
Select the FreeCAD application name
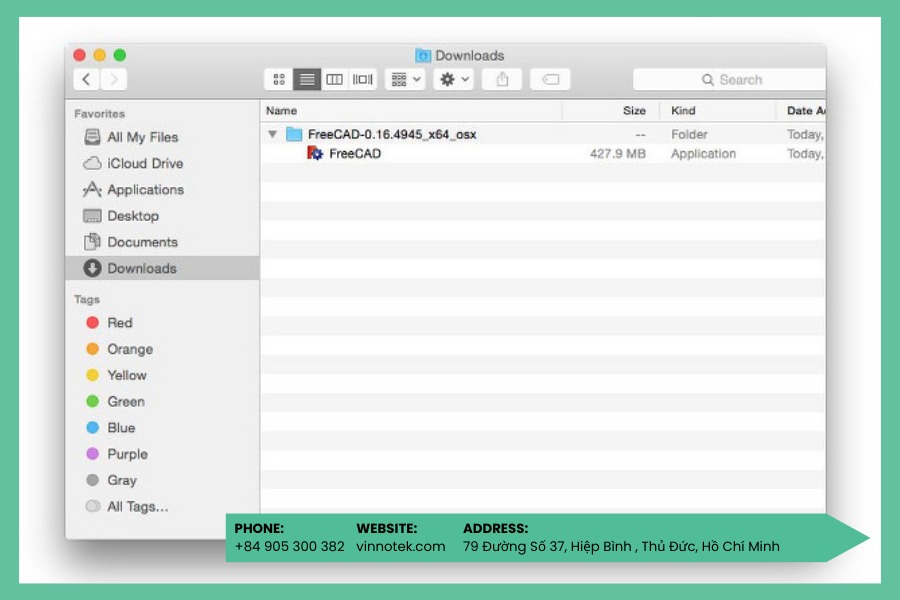[x=355, y=153]
